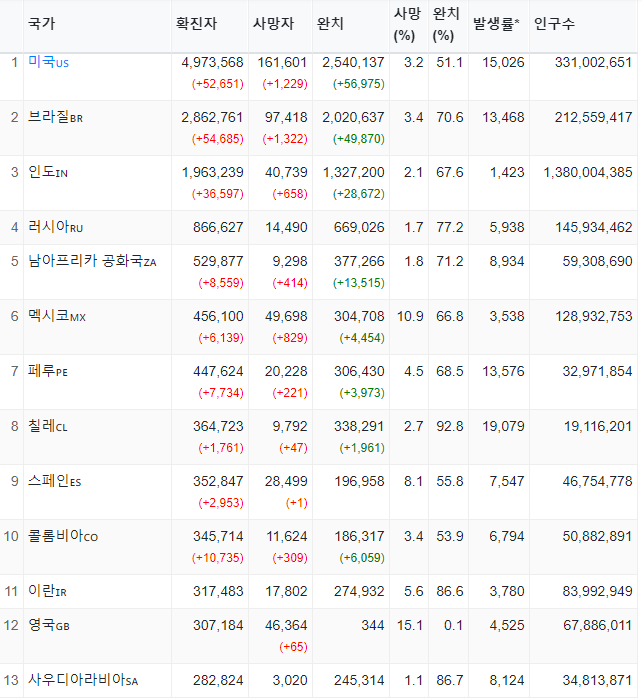Image resolution: width=642 pixels, height=698 pixels.
Task: Click Brazil recovered increase (+49,870)
Action: point(359,139)
